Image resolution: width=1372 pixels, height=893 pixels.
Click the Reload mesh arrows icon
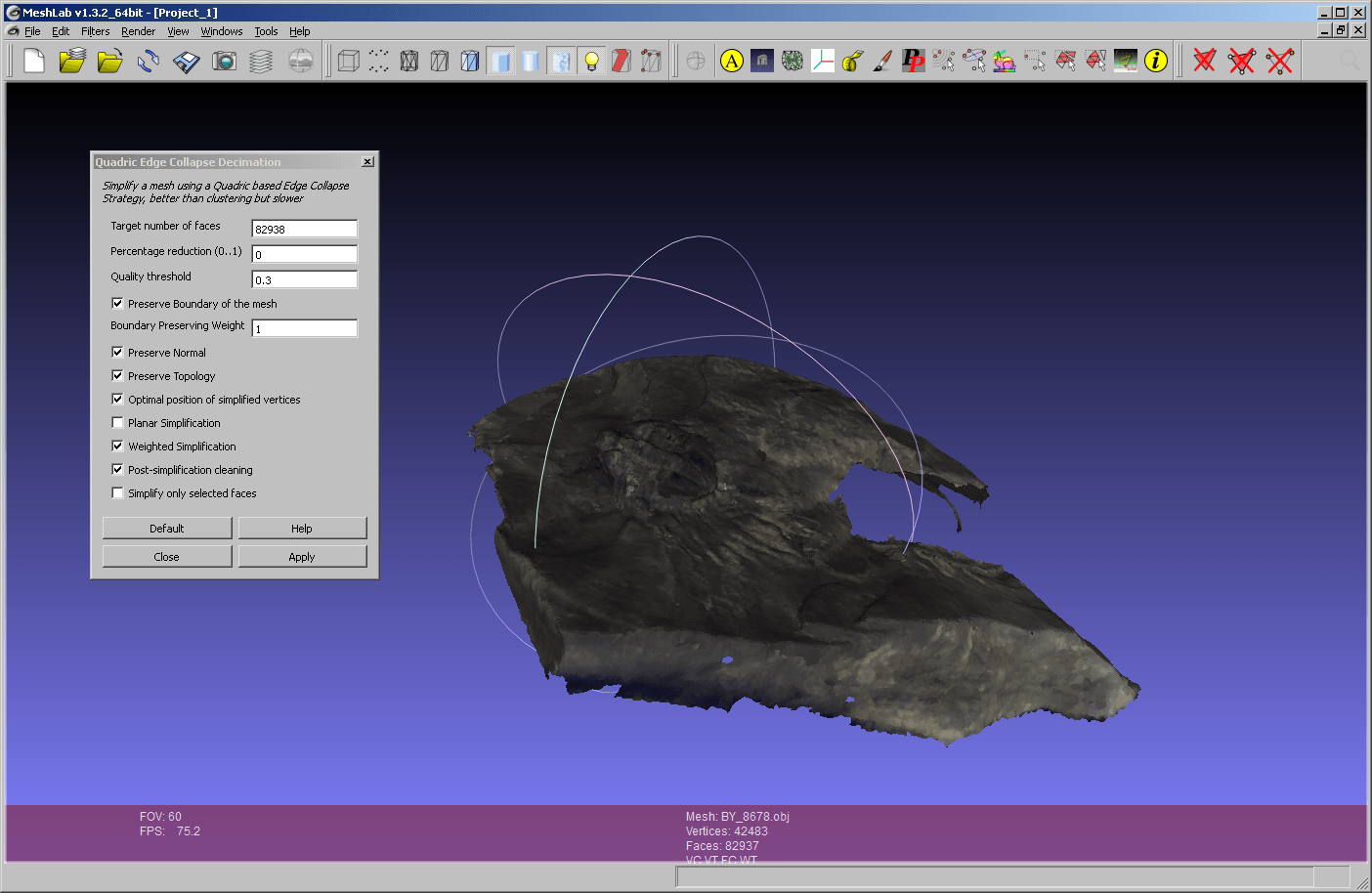(x=148, y=62)
